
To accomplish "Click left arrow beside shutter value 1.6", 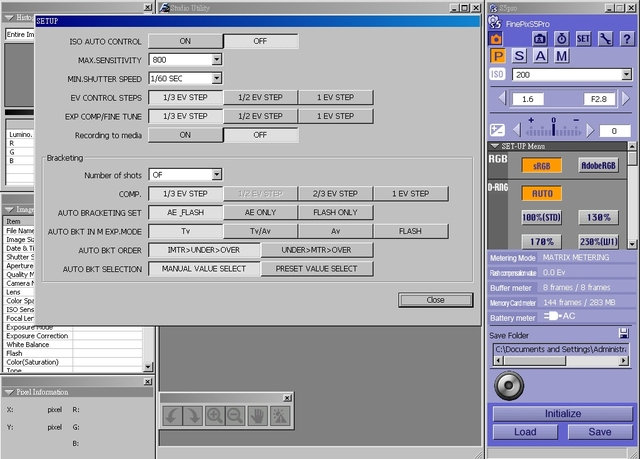I will tap(502, 98).
